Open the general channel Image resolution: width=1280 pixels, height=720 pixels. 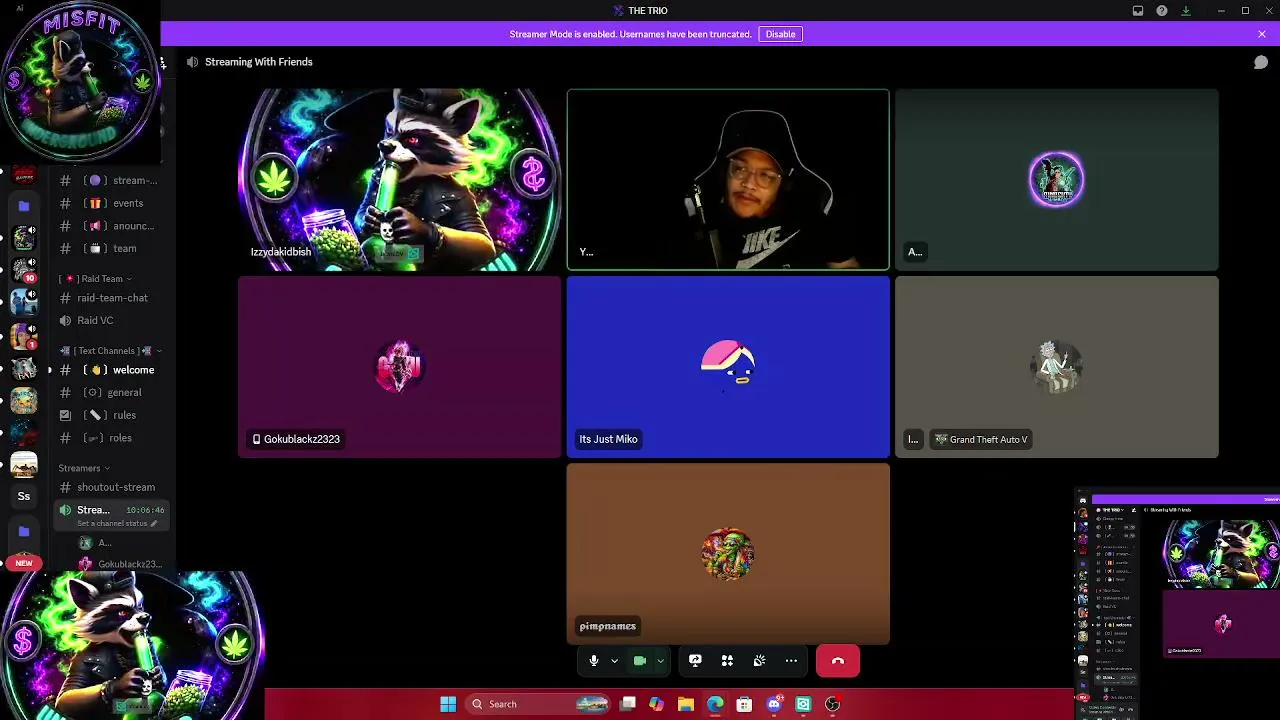pos(110,393)
